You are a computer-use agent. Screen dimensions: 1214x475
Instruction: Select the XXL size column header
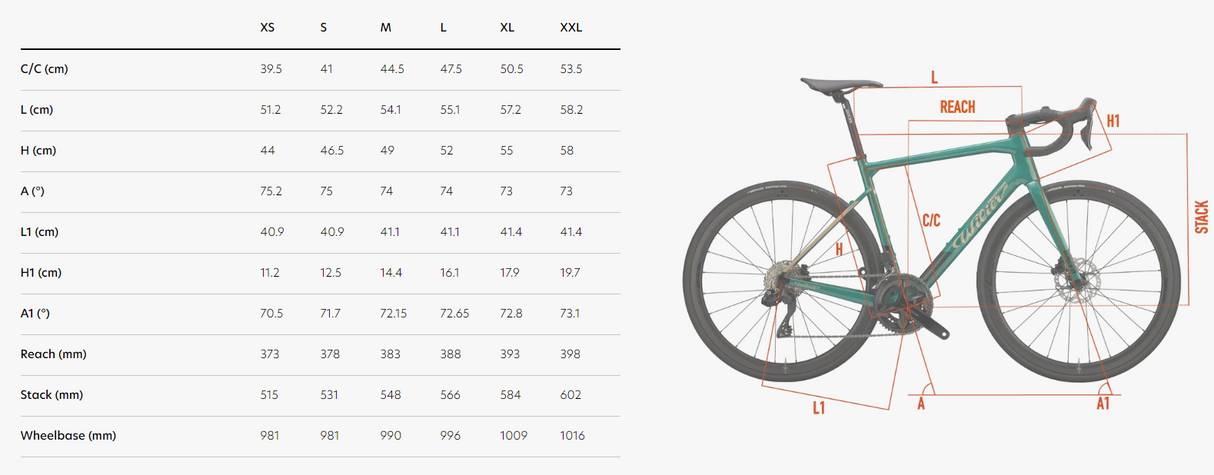pyautogui.click(x=571, y=27)
